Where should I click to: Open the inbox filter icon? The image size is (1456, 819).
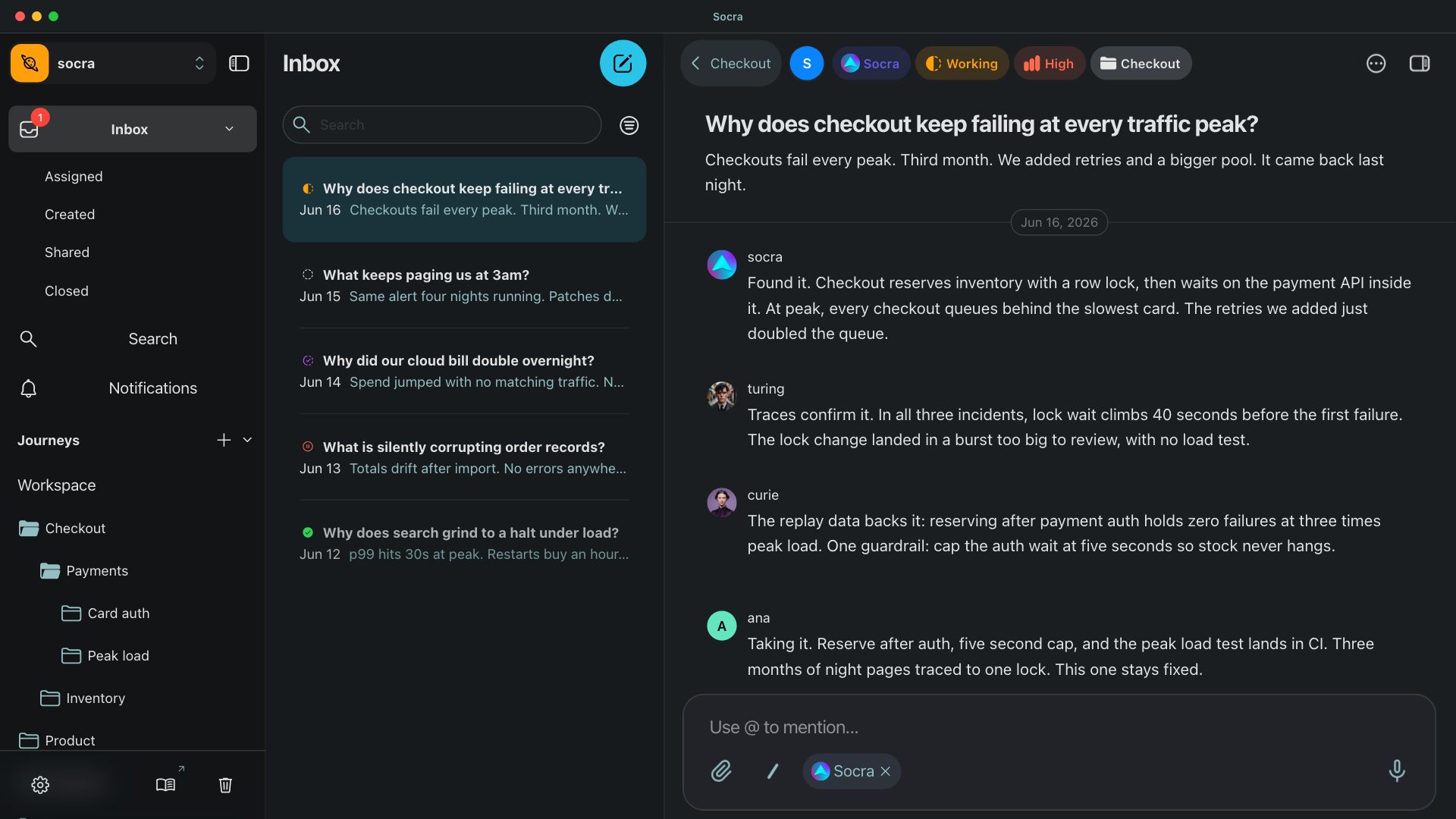[629, 125]
